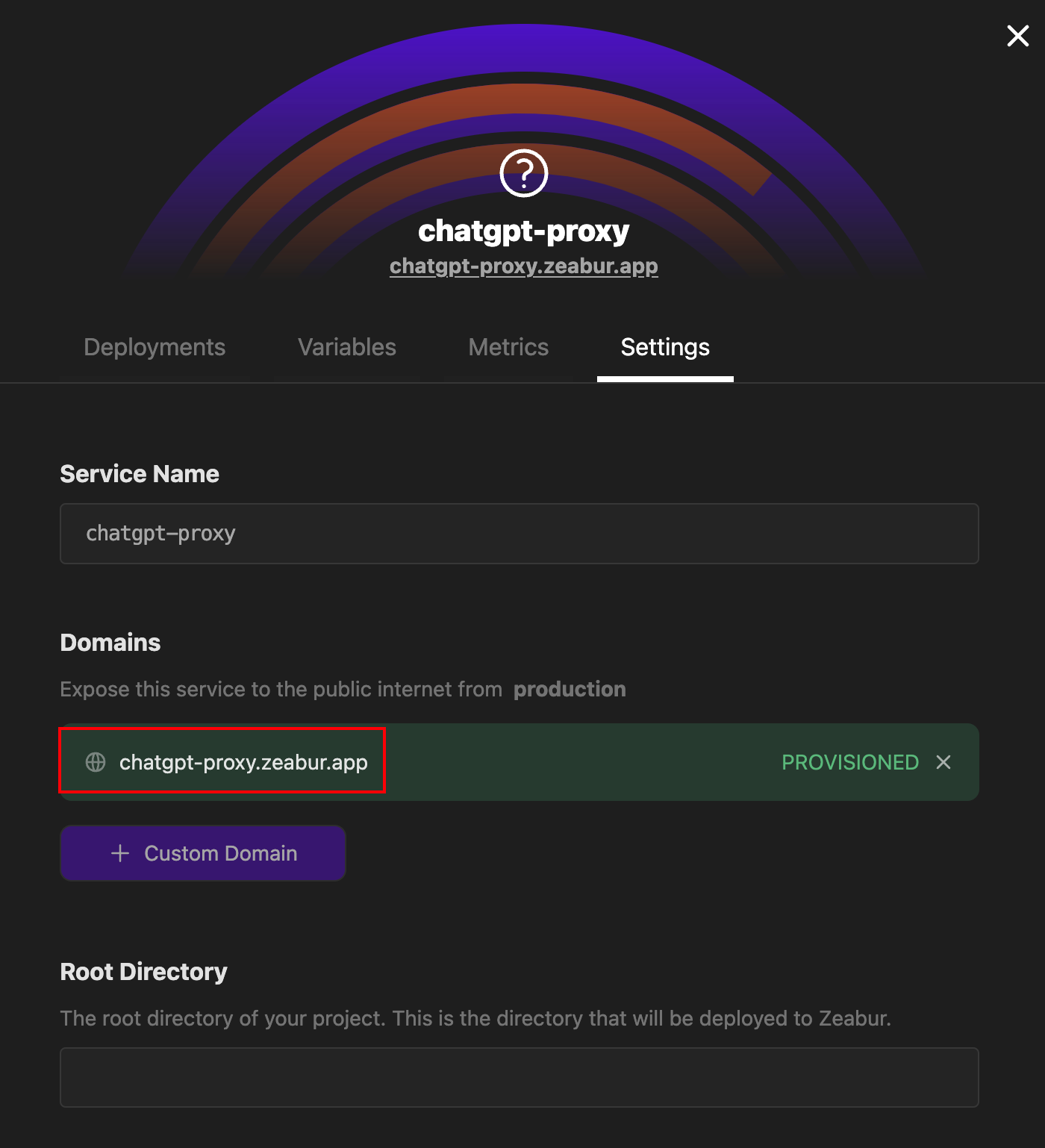Screen dimensions: 1045x1148
Task: Select the chatgpt-proxy.zeabur.app domain entry text
Action: [x=243, y=762]
